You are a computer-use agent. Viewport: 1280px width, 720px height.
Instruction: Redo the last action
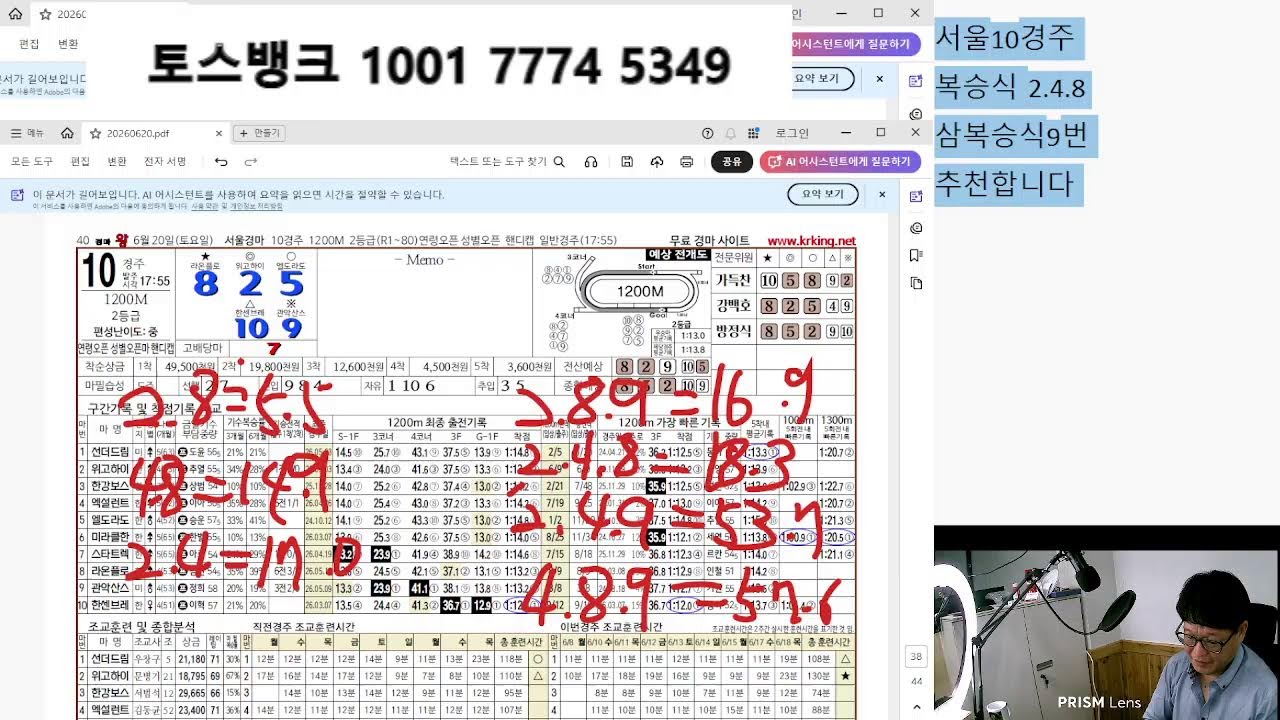[251, 161]
